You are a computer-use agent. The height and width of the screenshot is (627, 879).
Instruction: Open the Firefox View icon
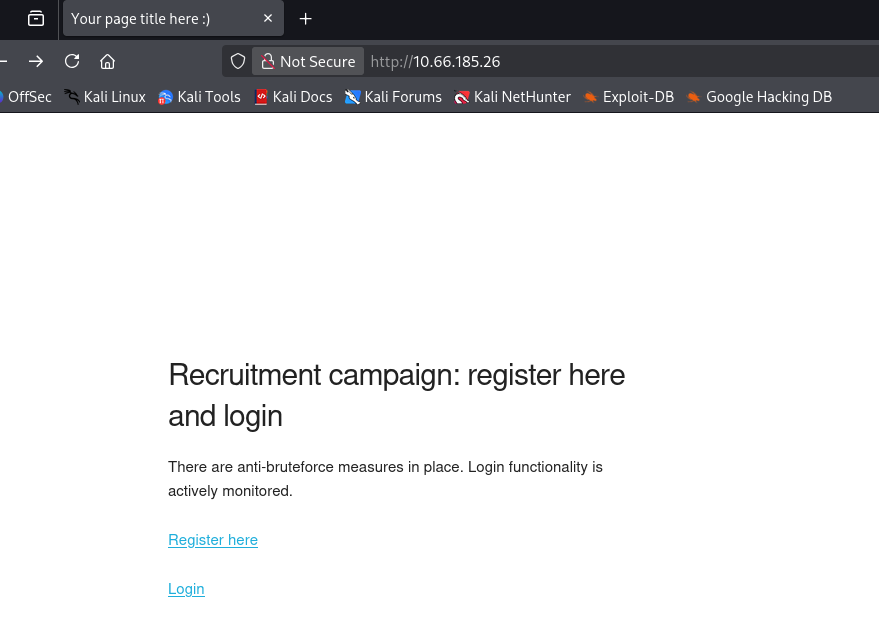[x=36, y=19]
